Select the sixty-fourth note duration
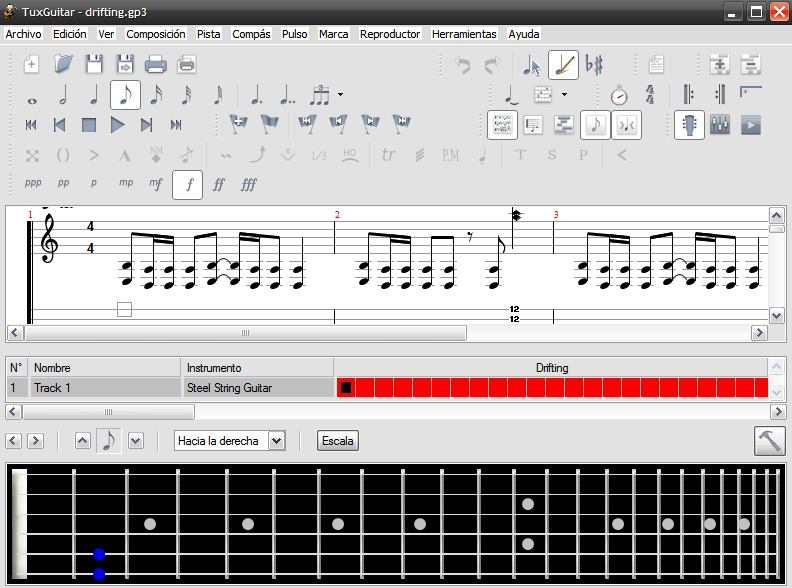The height and width of the screenshot is (588, 792). pos(218,95)
